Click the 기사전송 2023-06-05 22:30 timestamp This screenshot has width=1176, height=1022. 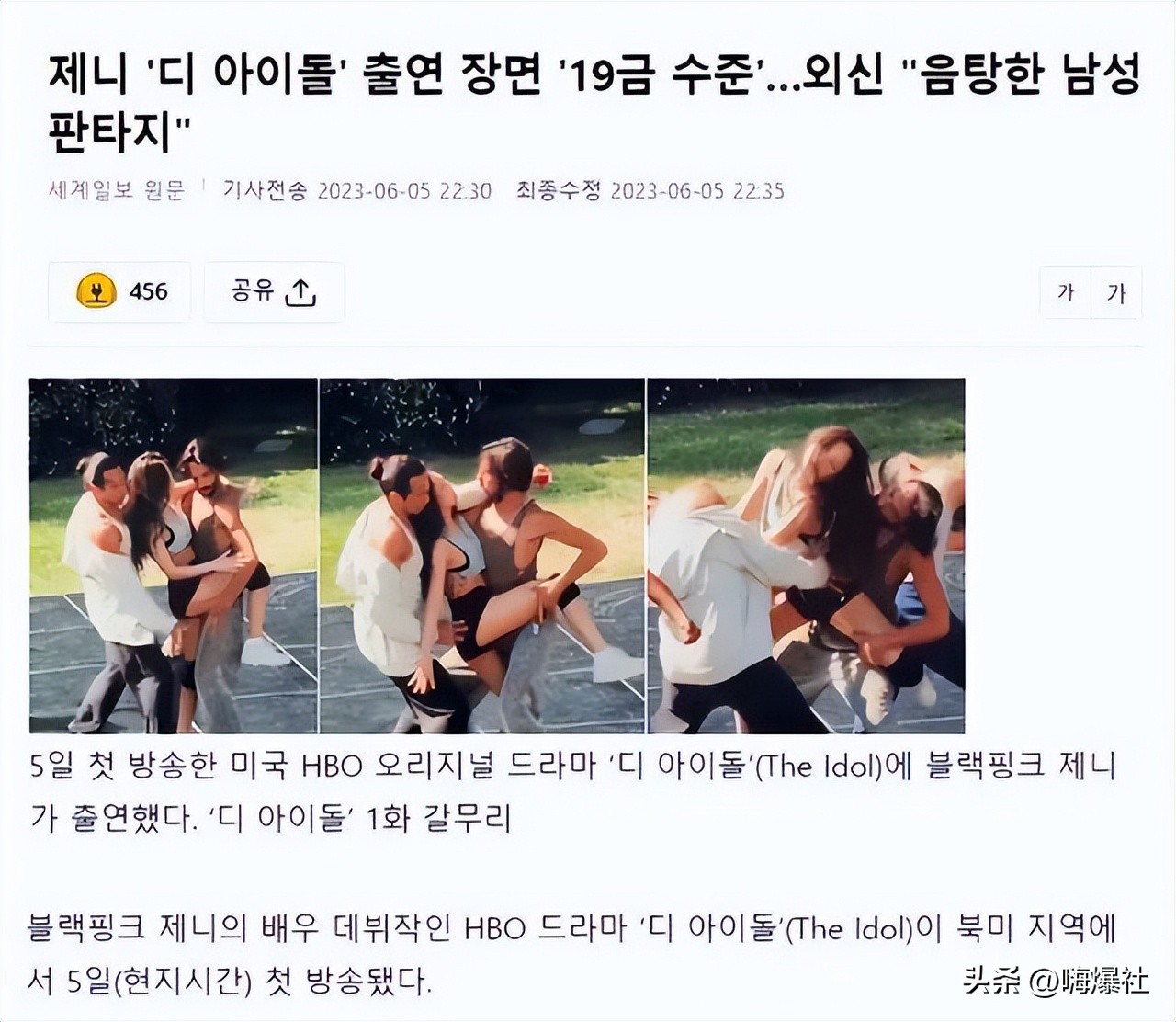357,190
